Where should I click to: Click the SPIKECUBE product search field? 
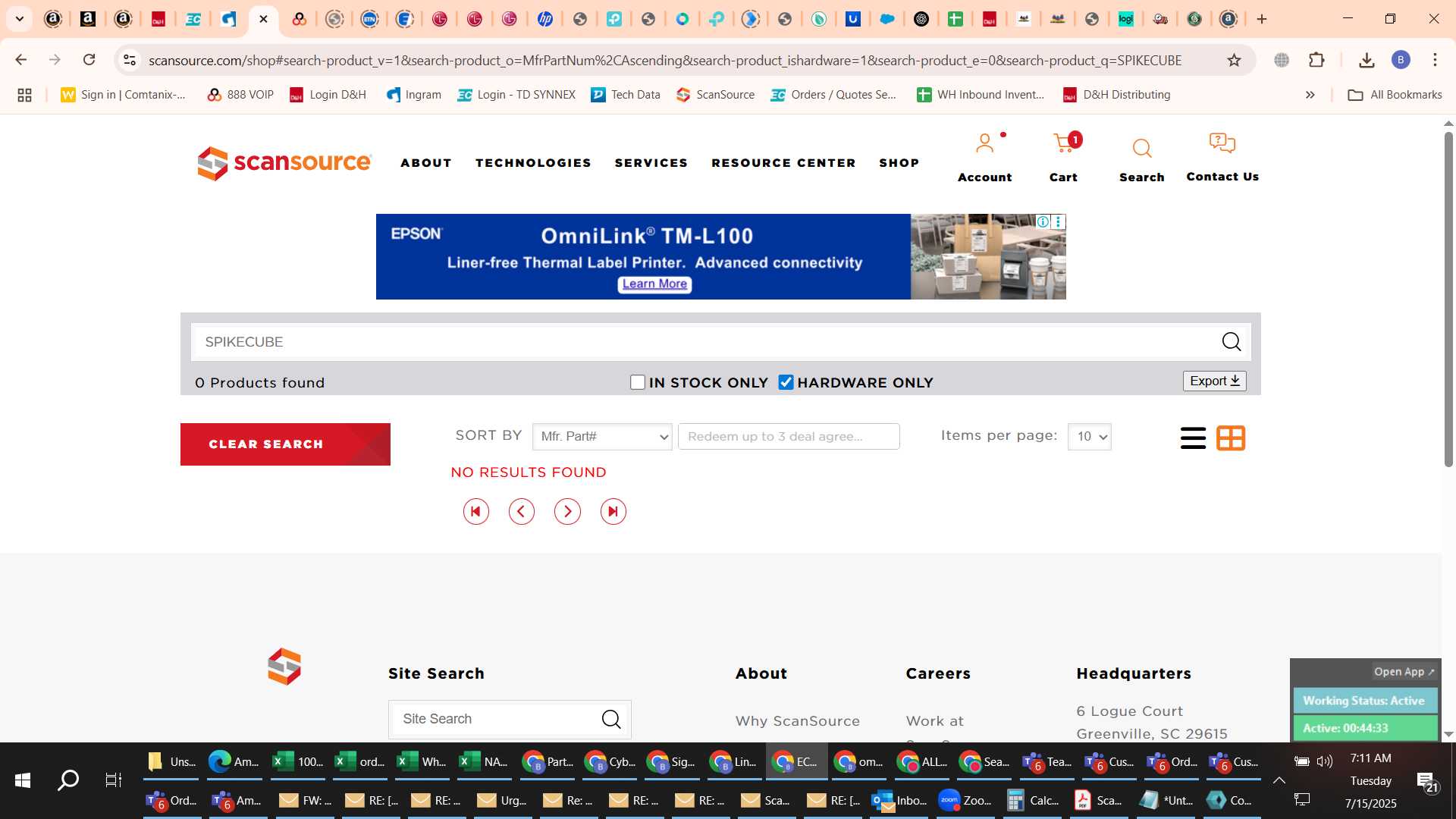[705, 342]
